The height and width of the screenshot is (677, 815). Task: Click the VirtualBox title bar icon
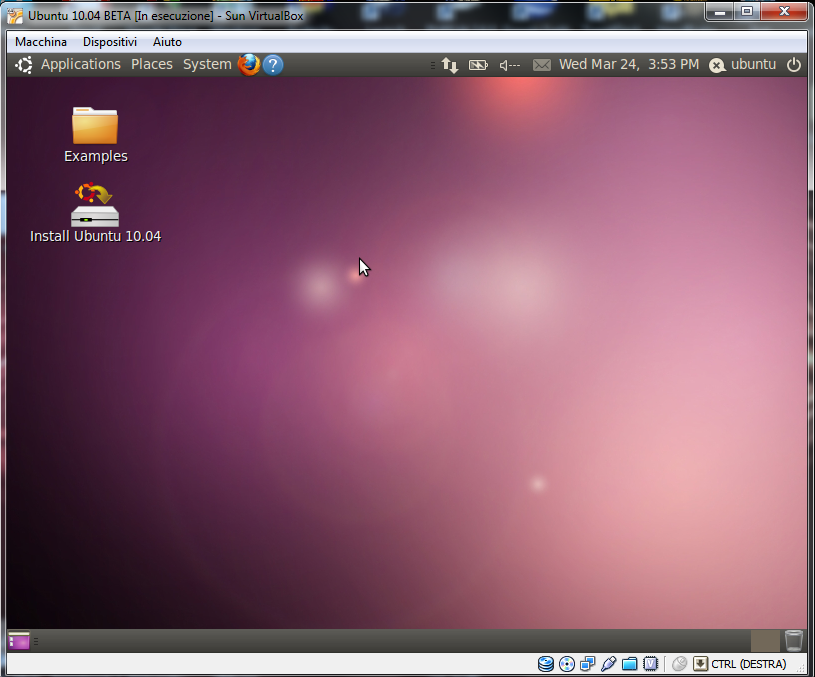pos(15,16)
